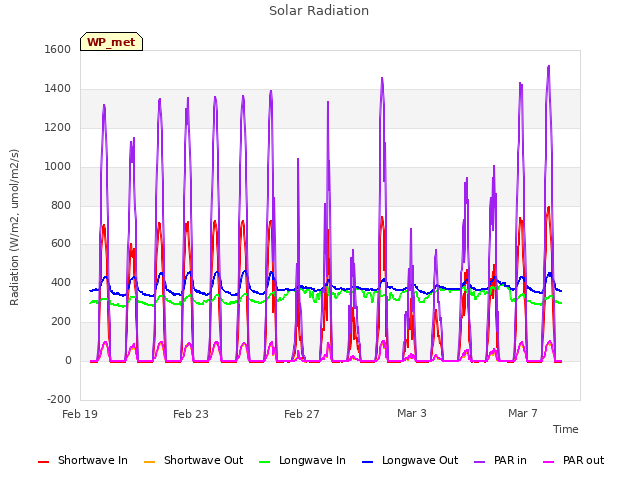Click the WP_met annotation label
The height and width of the screenshot is (480, 640).
[x=111, y=42]
